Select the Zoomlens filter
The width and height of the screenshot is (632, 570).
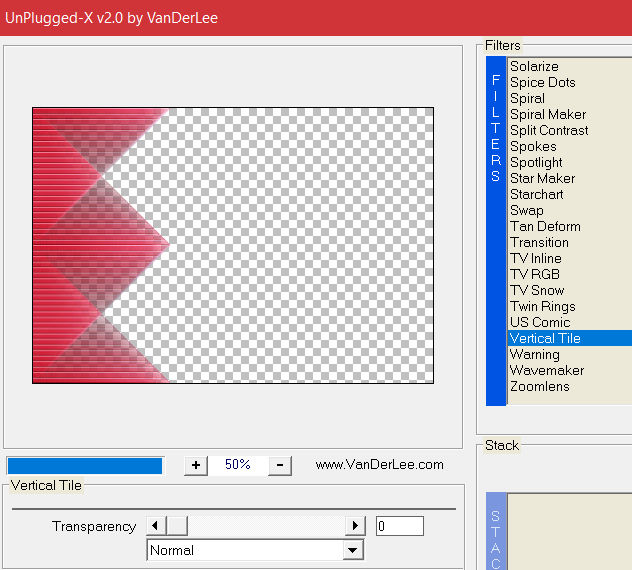tap(539, 386)
